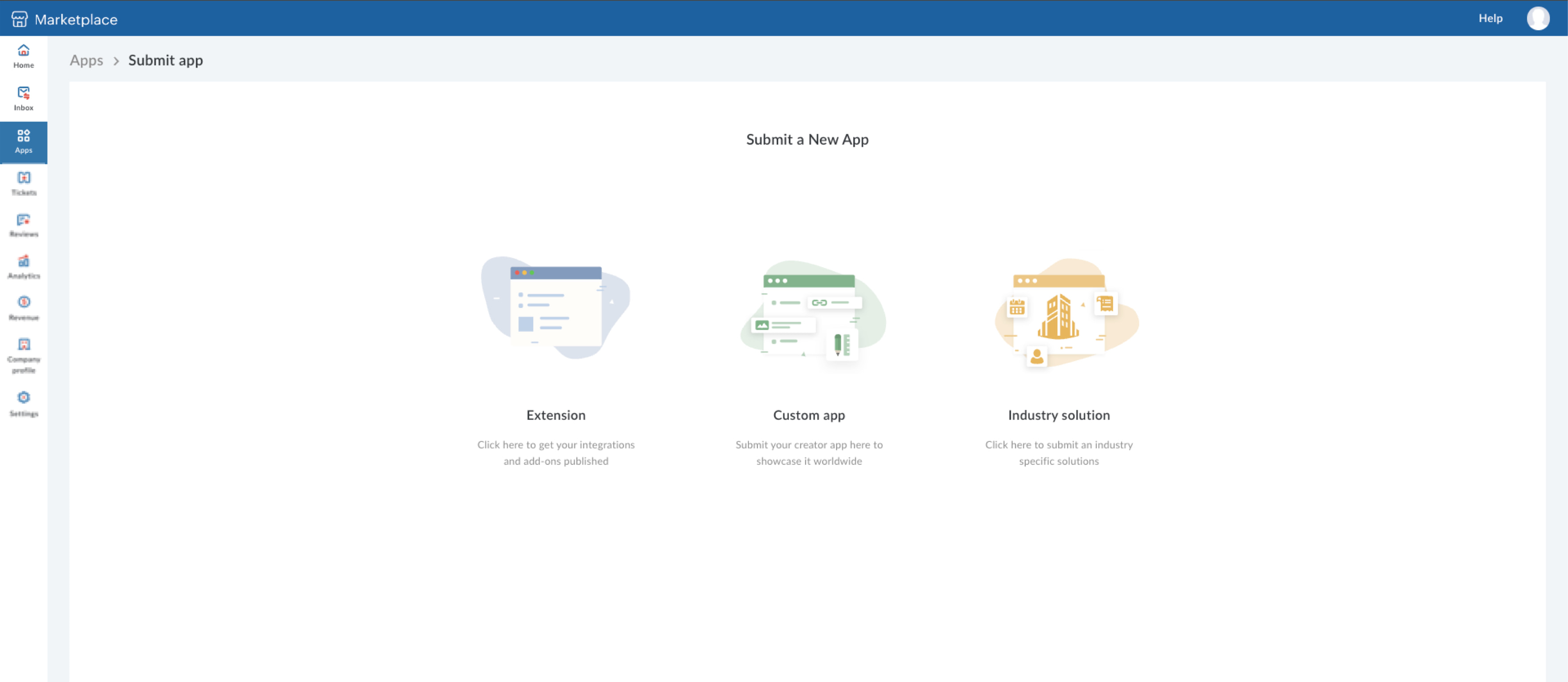
Task: Click Help in the top bar
Action: click(x=1490, y=18)
